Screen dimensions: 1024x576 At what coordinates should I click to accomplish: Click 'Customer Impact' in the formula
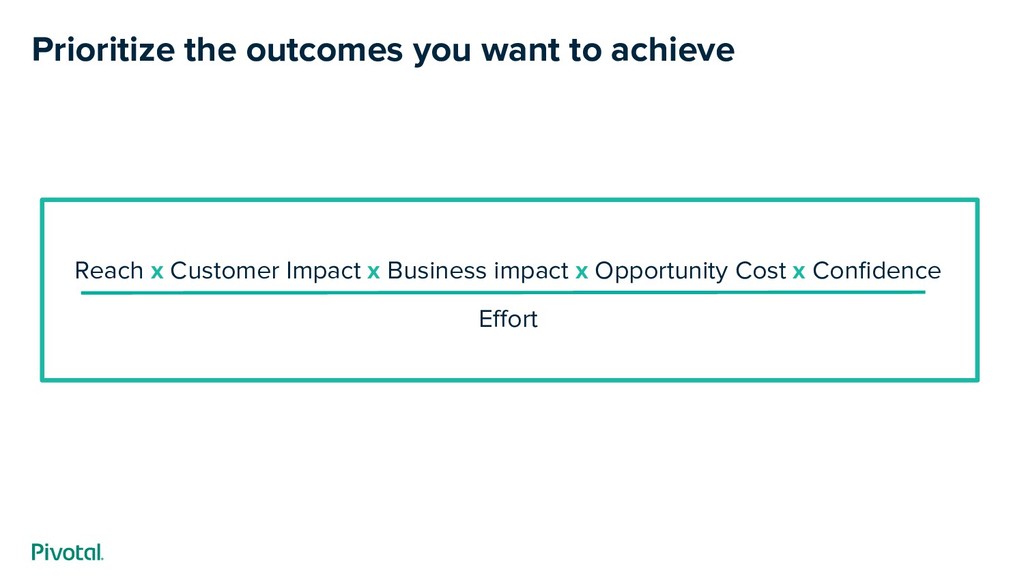pyautogui.click(x=265, y=270)
